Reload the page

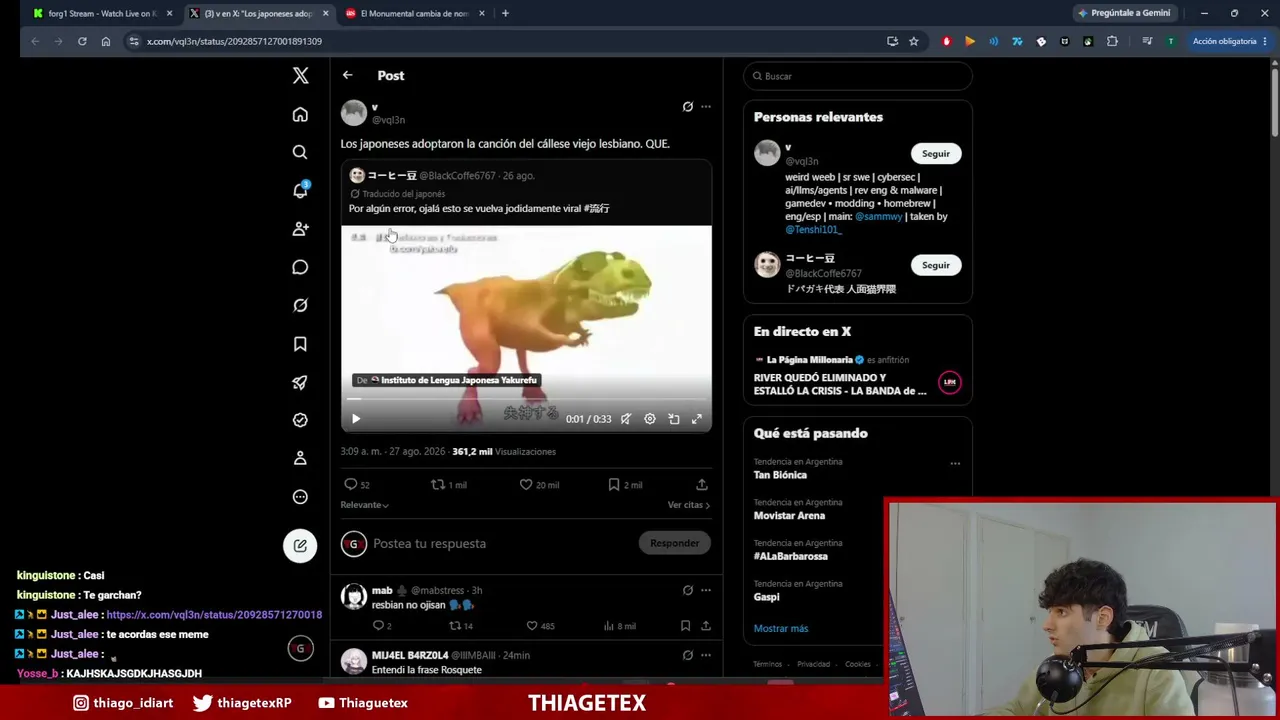pyautogui.click(x=82, y=41)
